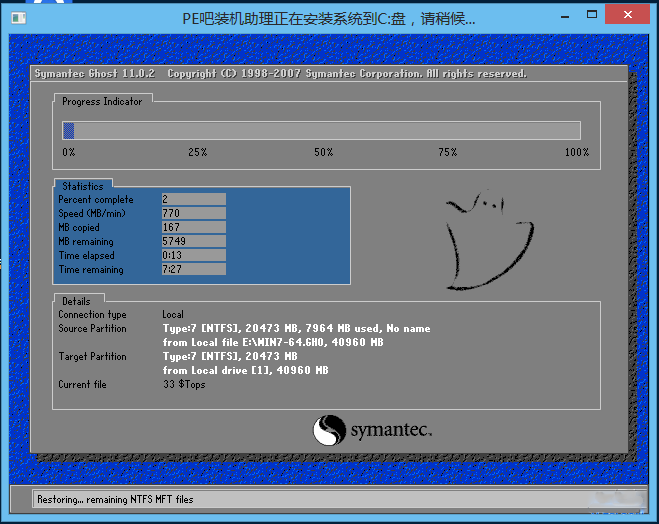Select the MB remaining value 5749
The image size is (659, 524).
click(x=194, y=241)
